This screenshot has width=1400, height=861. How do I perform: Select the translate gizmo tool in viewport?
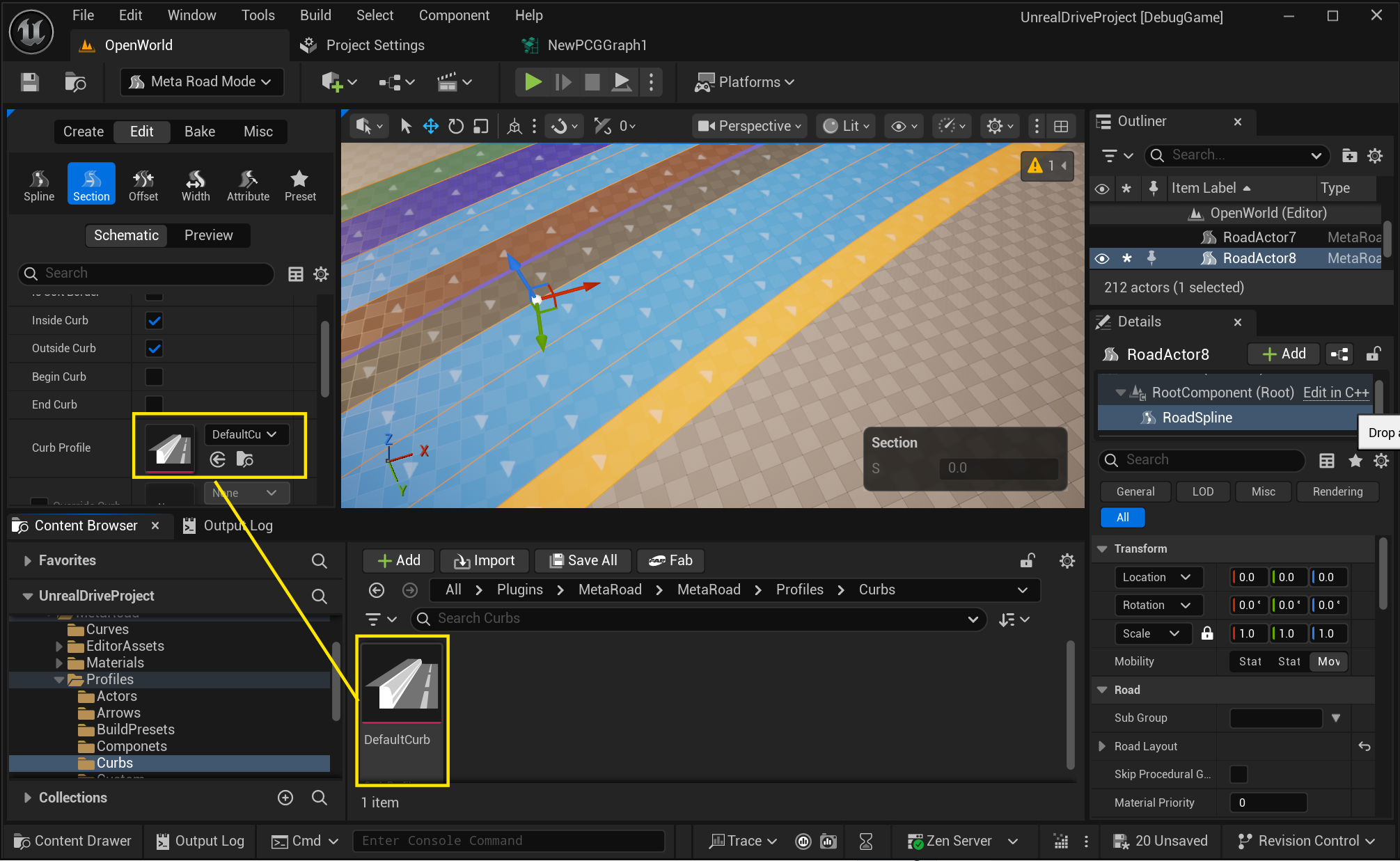[430, 126]
